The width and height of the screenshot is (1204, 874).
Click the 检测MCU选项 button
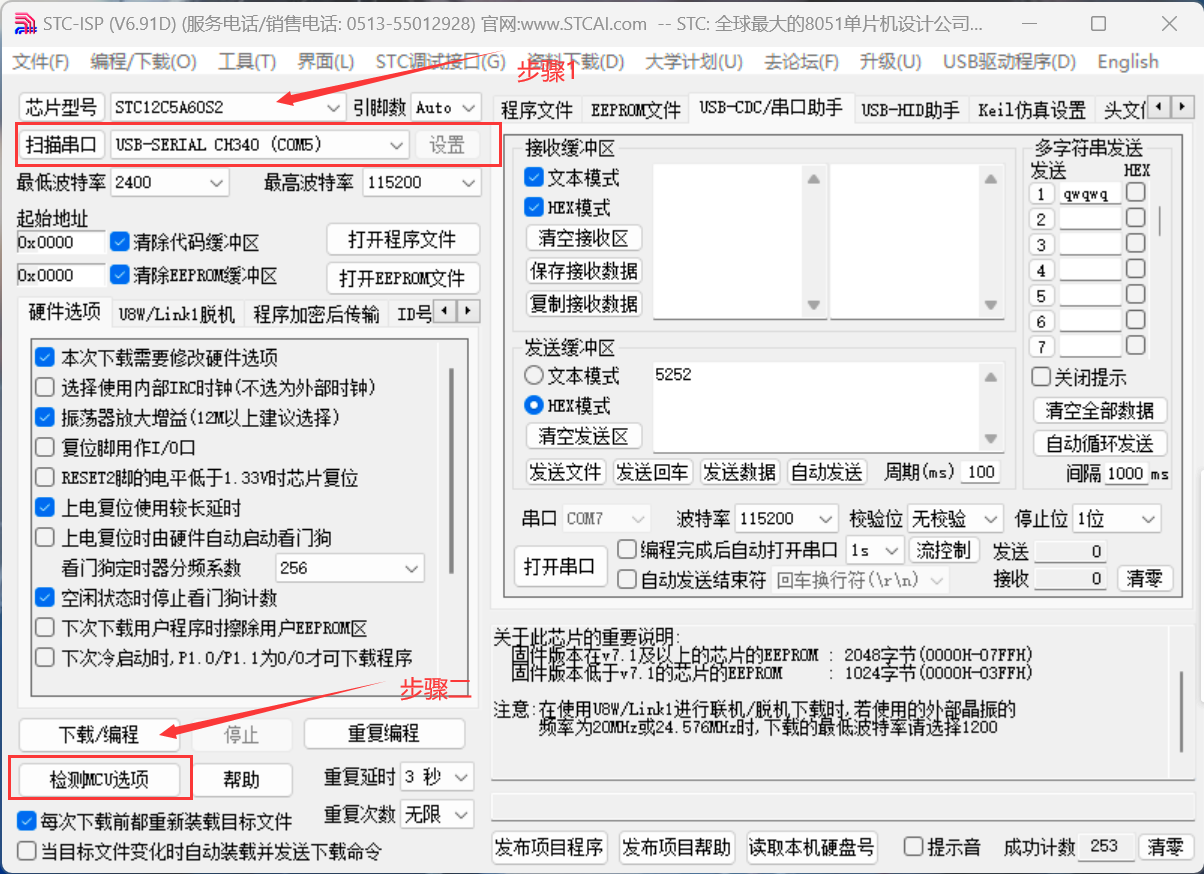(99, 779)
